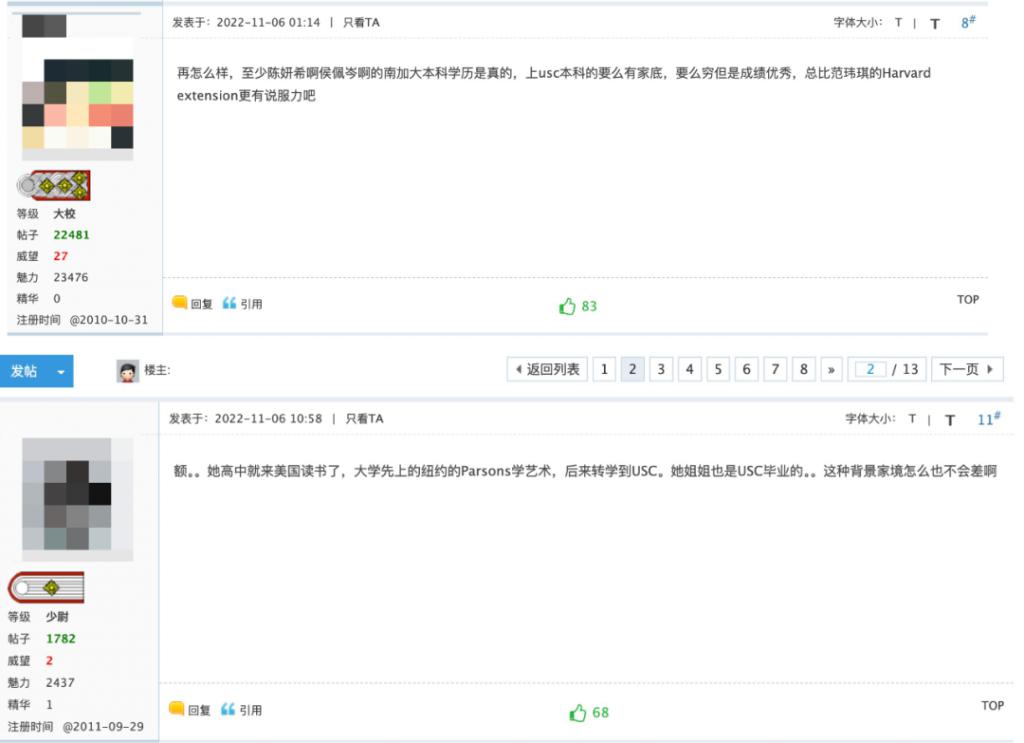This screenshot has width=1024, height=743.
Task: Select large font size T on post 8#
Action: pyautogui.click(x=935, y=24)
